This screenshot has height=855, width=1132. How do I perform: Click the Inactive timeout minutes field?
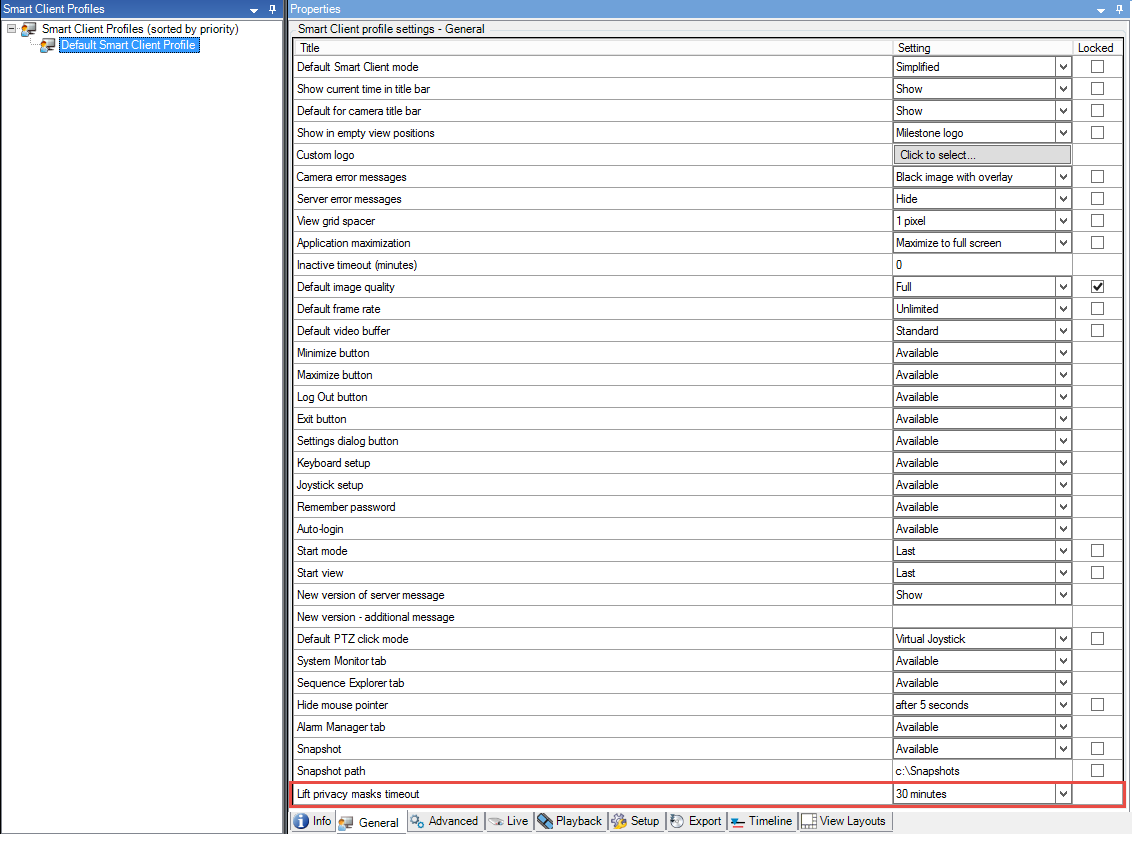981,265
